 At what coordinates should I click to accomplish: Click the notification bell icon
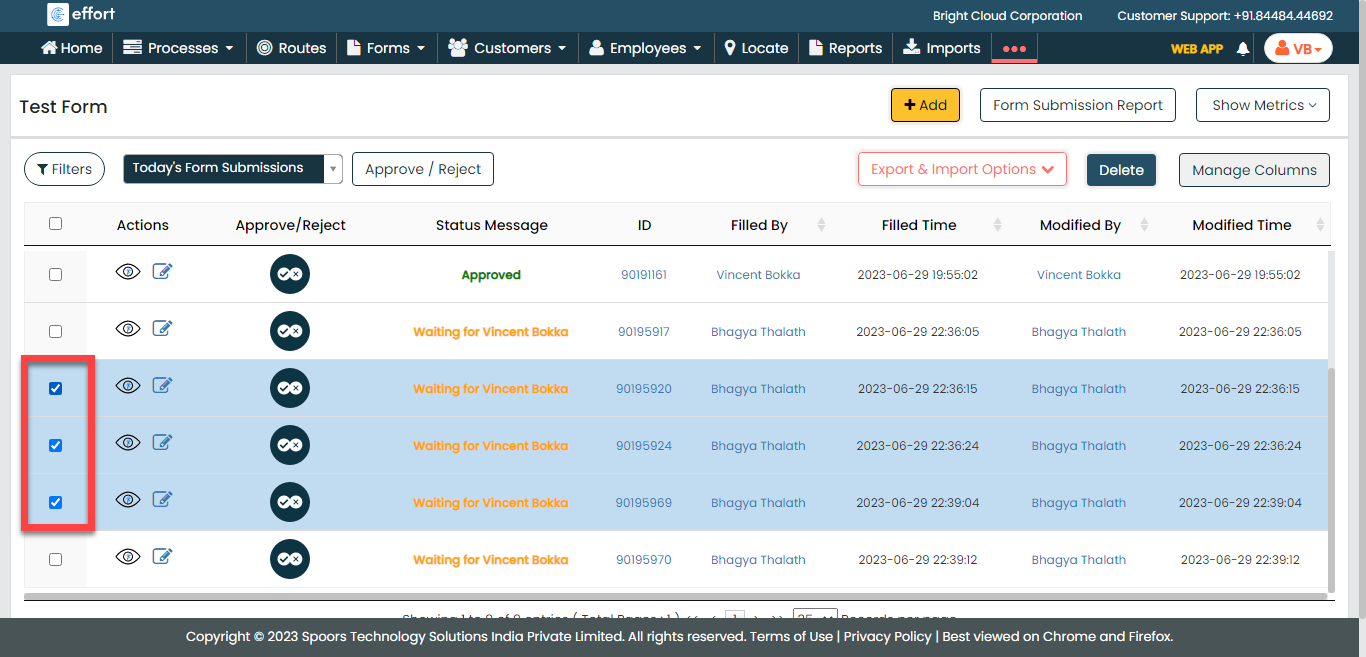click(x=1243, y=48)
